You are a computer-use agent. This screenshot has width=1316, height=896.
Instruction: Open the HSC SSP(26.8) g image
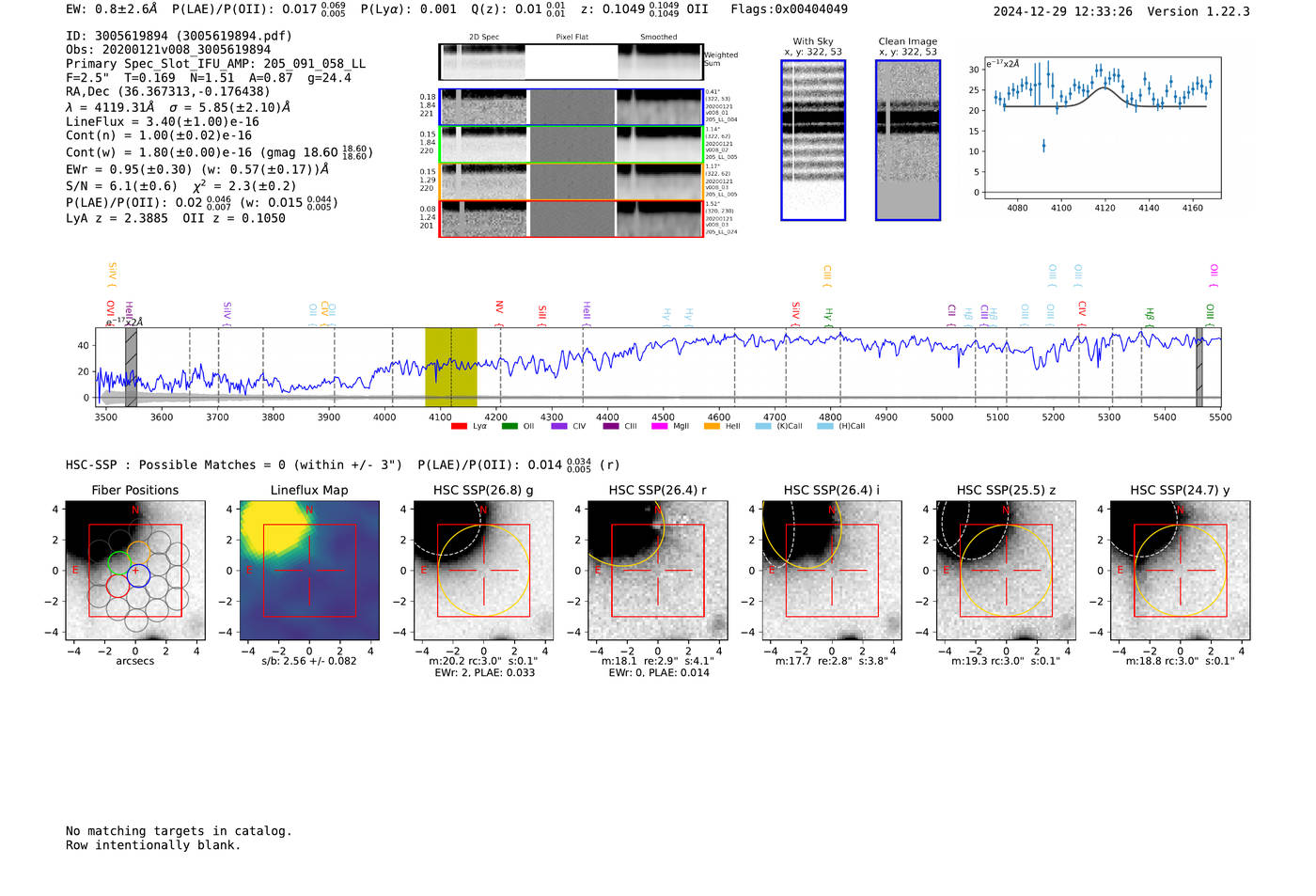484,571
